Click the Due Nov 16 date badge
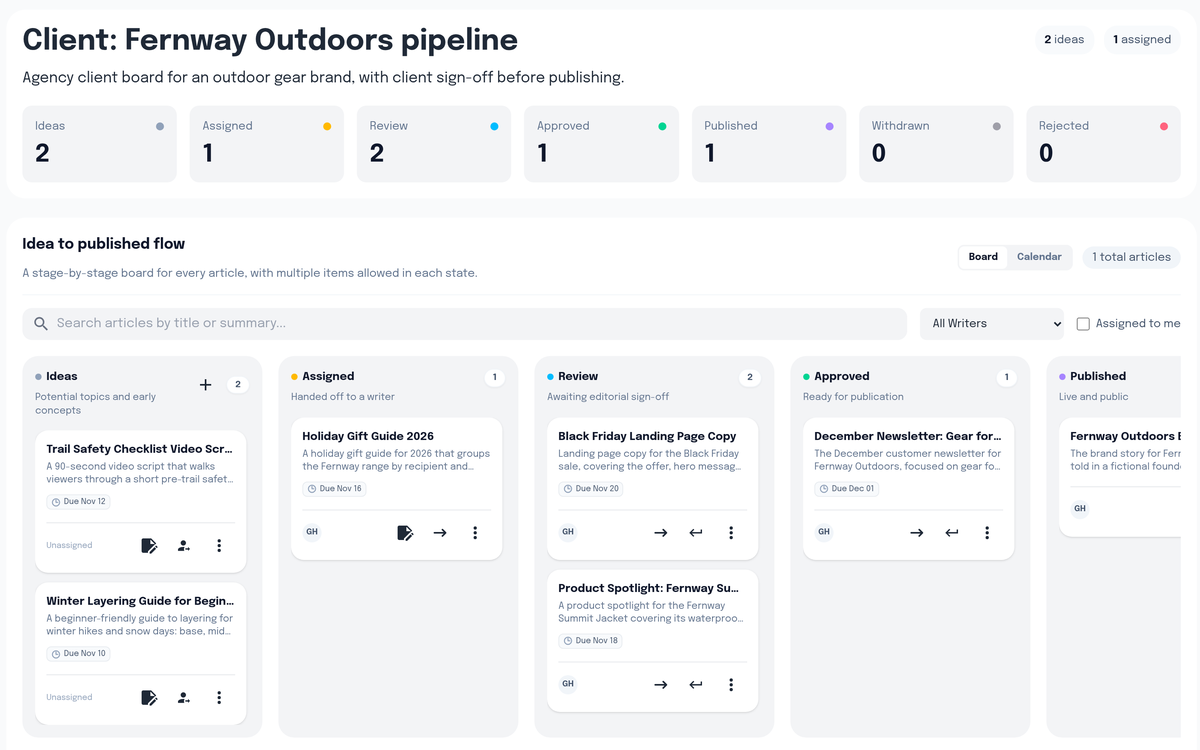The width and height of the screenshot is (1200, 750). pos(335,489)
